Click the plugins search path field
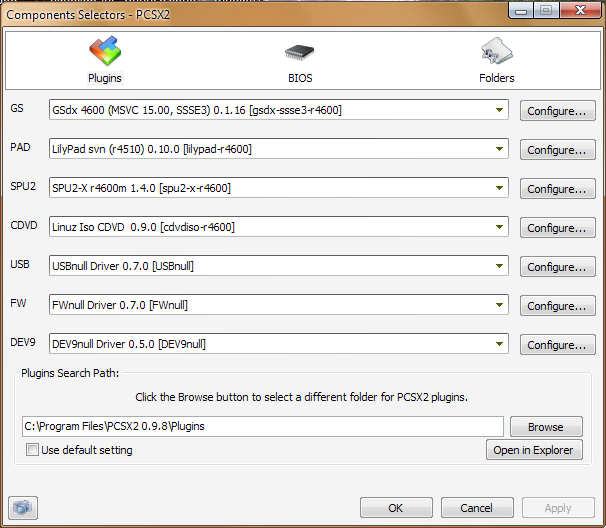606x528 pixels. [x=263, y=426]
